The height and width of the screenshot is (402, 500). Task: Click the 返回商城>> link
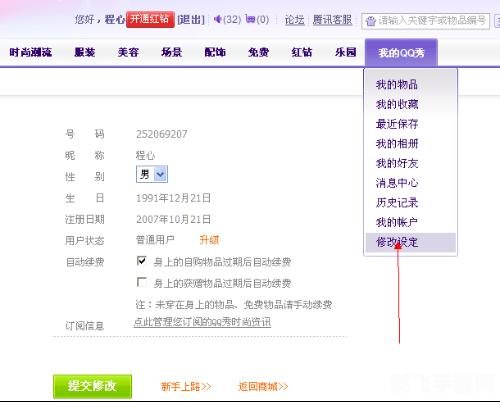tap(263, 387)
